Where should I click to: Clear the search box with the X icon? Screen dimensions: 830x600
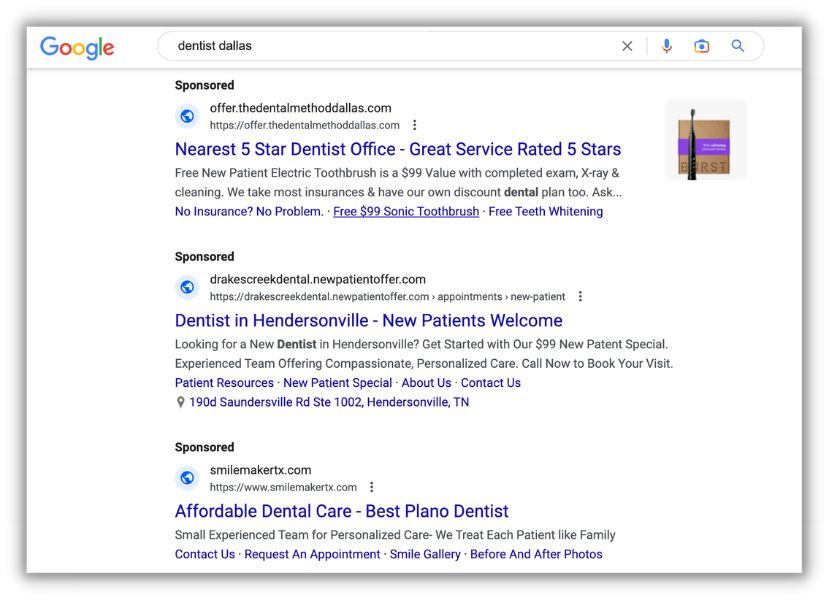[x=627, y=46]
